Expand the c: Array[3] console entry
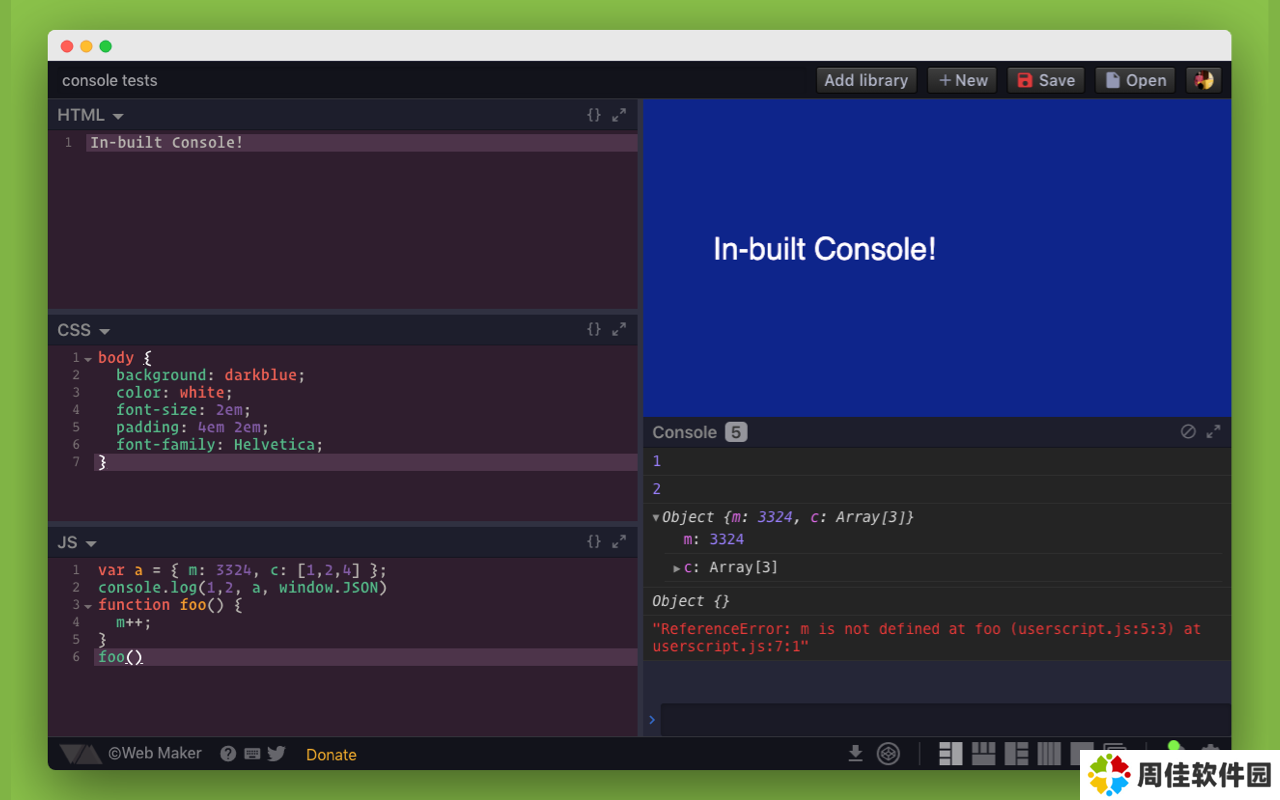1280x800 pixels. [x=677, y=568]
